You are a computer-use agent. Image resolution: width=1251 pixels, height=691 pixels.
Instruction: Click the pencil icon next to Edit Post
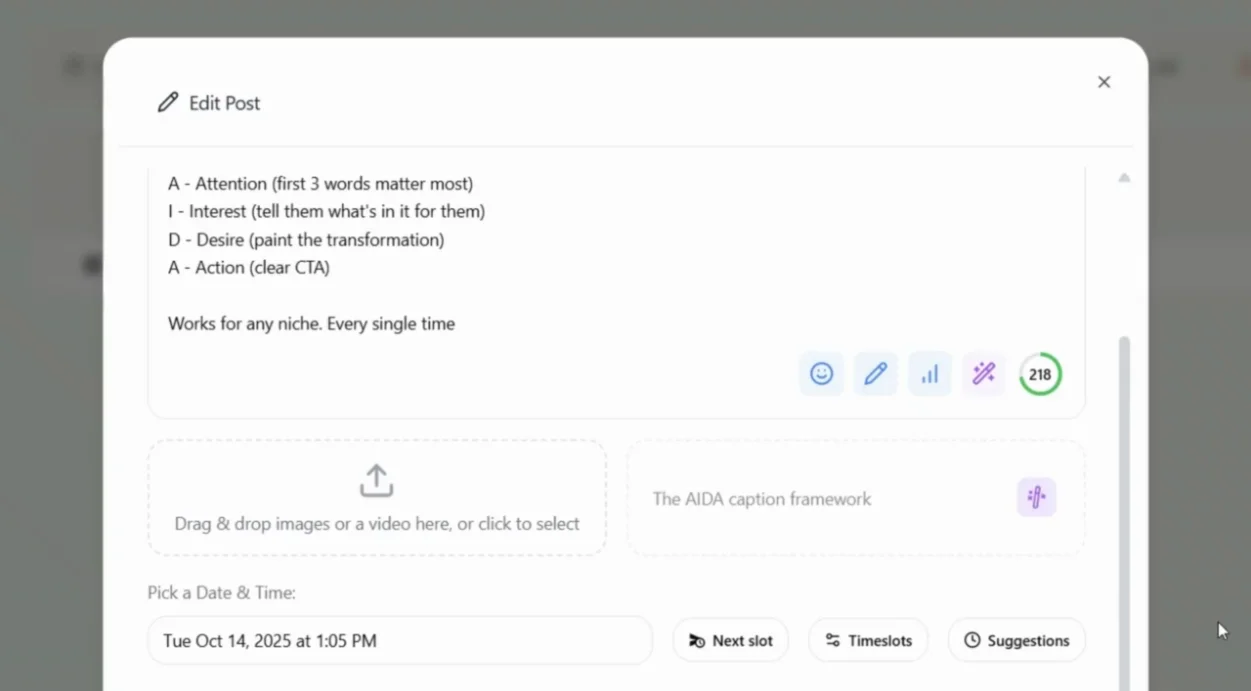[167, 101]
